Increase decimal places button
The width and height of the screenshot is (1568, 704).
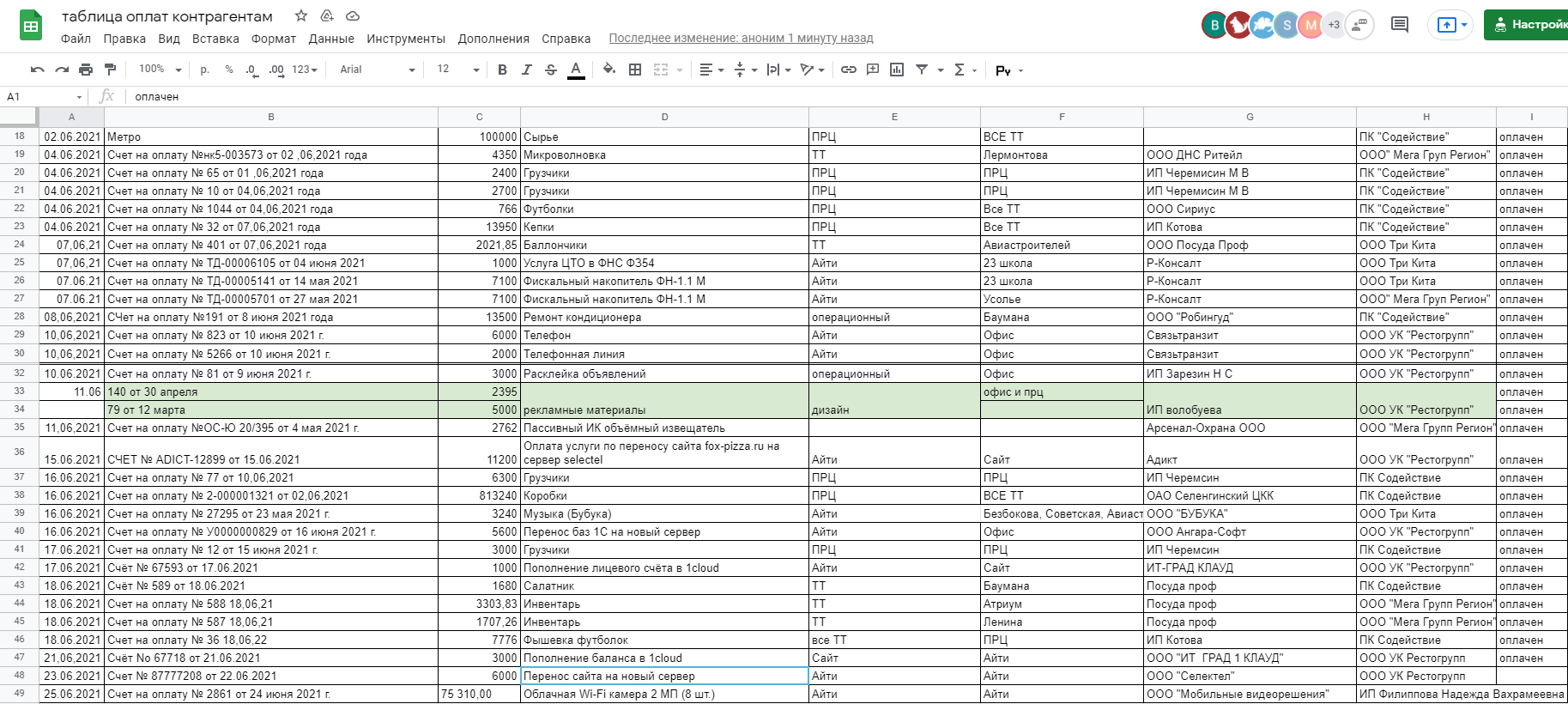(276, 70)
